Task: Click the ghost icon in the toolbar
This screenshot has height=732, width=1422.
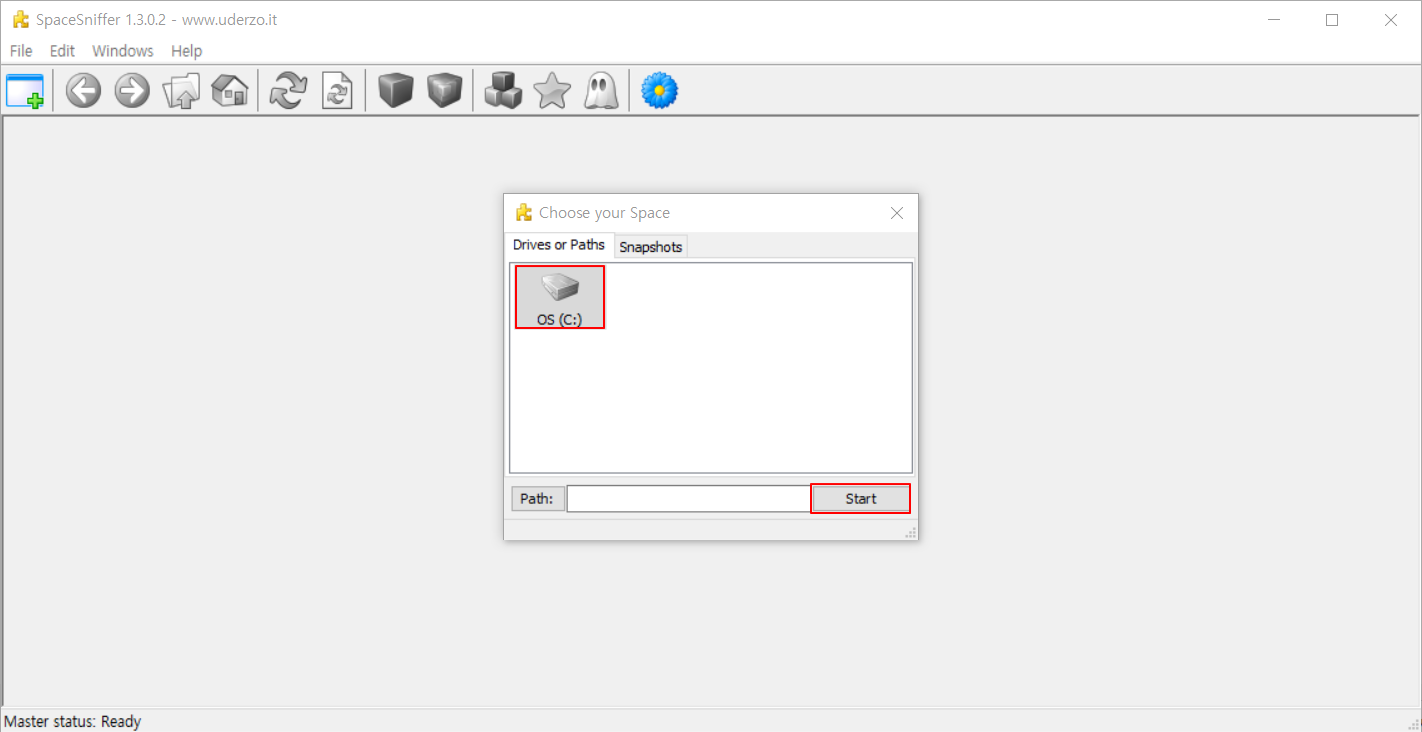Action: [x=601, y=91]
